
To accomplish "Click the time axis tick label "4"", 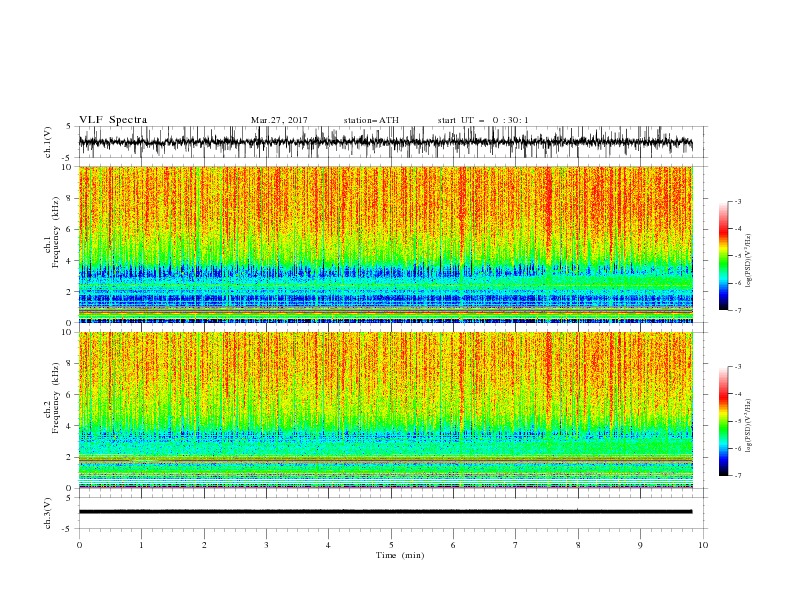I will click(x=328, y=545).
